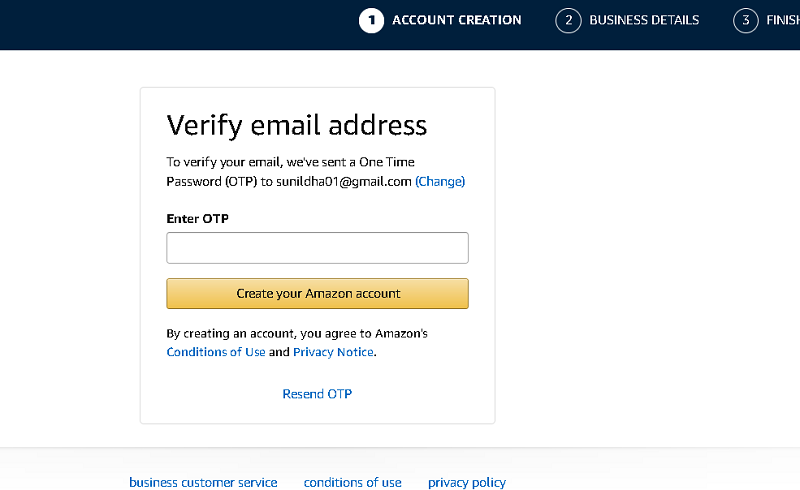800x490 pixels.
Task: Select the Finish step label
Action: coord(783,20)
